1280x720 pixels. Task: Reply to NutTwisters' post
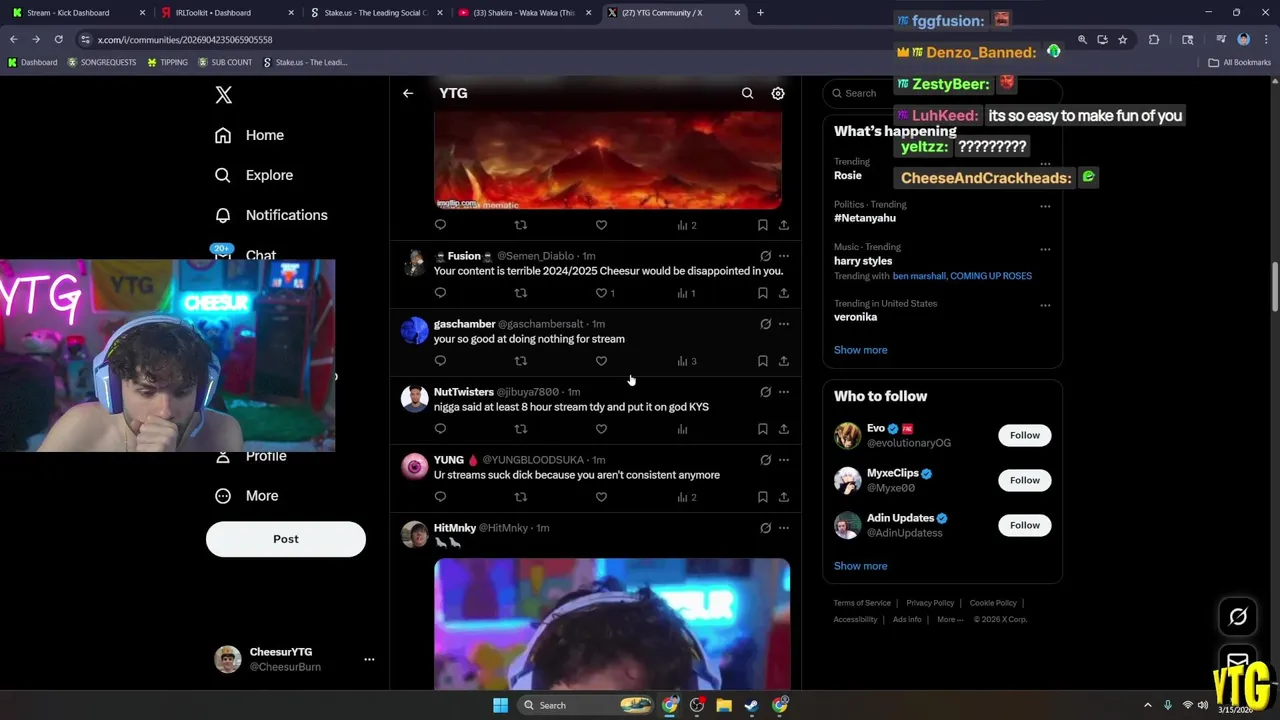pyautogui.click(x=440, y=429)
